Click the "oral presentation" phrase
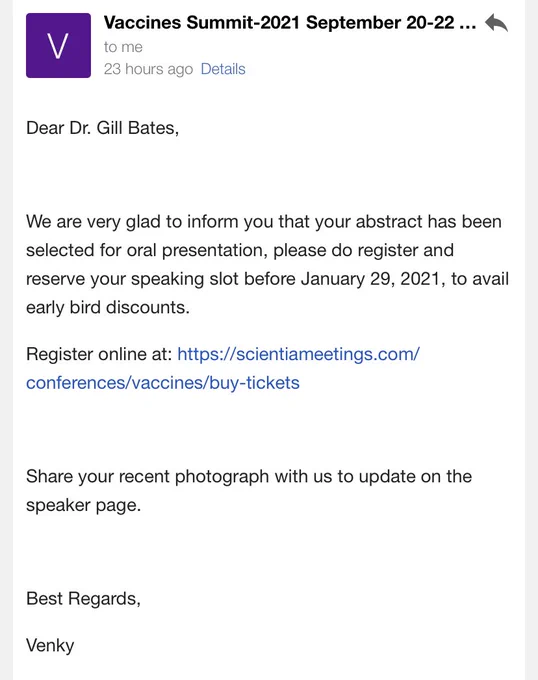Viewport: 538px width, 680px height. [x=197, y=250]
